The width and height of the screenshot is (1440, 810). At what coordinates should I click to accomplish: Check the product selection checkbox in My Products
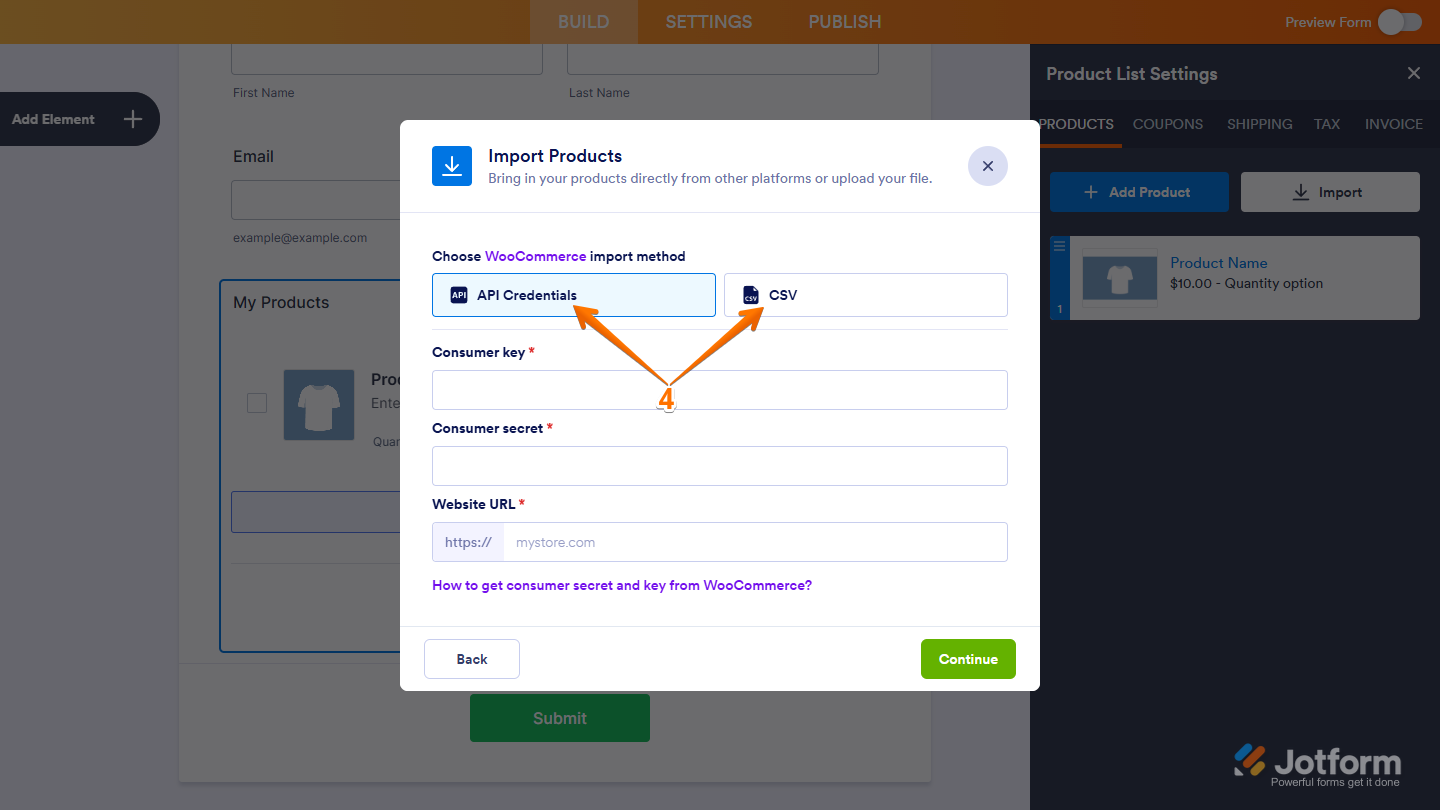(x=256, y=403)
